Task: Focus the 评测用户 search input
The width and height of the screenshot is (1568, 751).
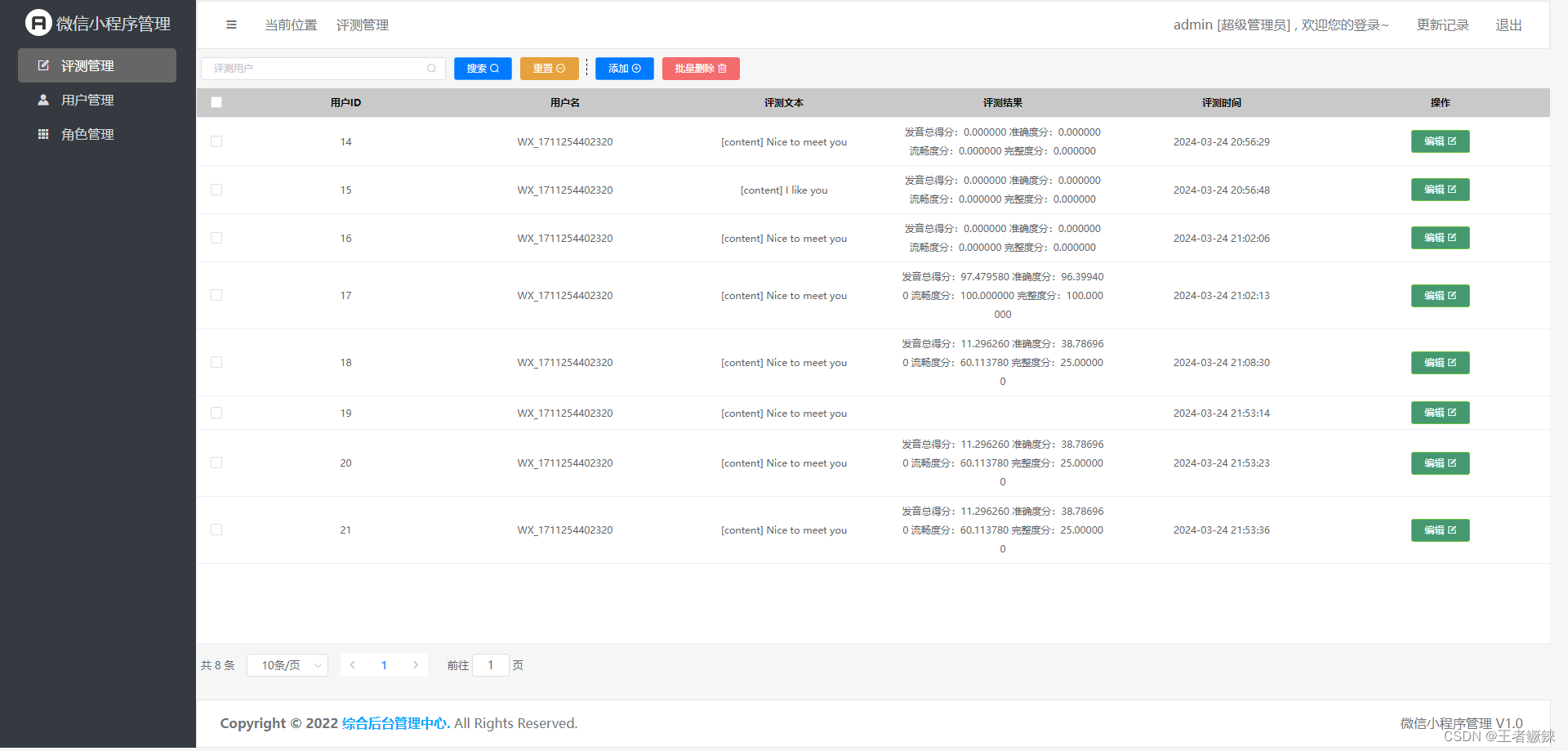Action: coord(323,69)
